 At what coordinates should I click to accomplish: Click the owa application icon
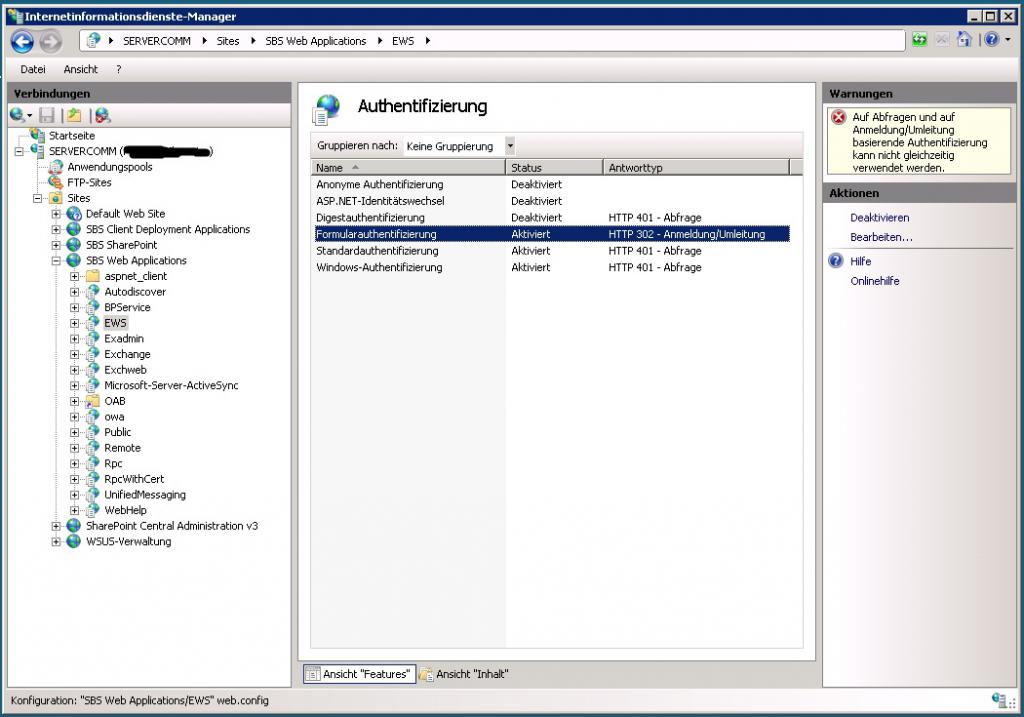(93, 417)
